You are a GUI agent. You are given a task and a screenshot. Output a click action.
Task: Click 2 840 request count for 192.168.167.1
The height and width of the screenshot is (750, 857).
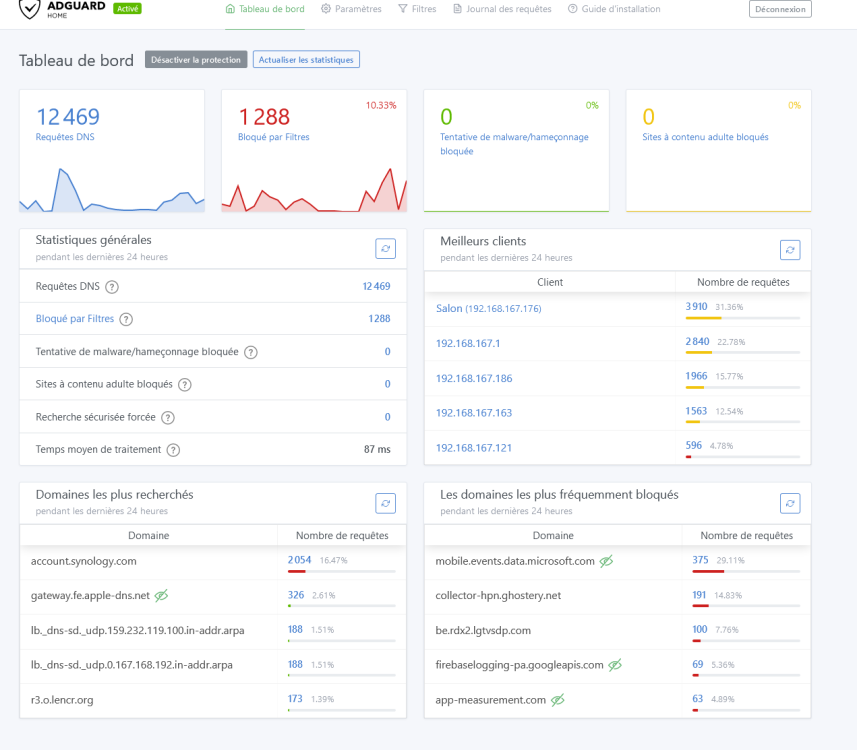click(697, 341)
